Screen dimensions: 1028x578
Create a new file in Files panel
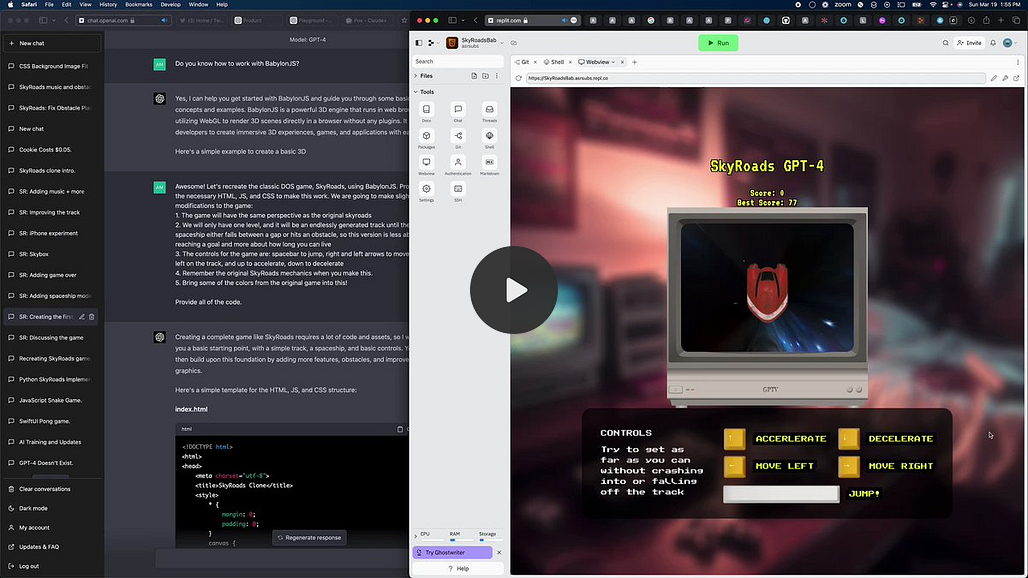(474, 76)
